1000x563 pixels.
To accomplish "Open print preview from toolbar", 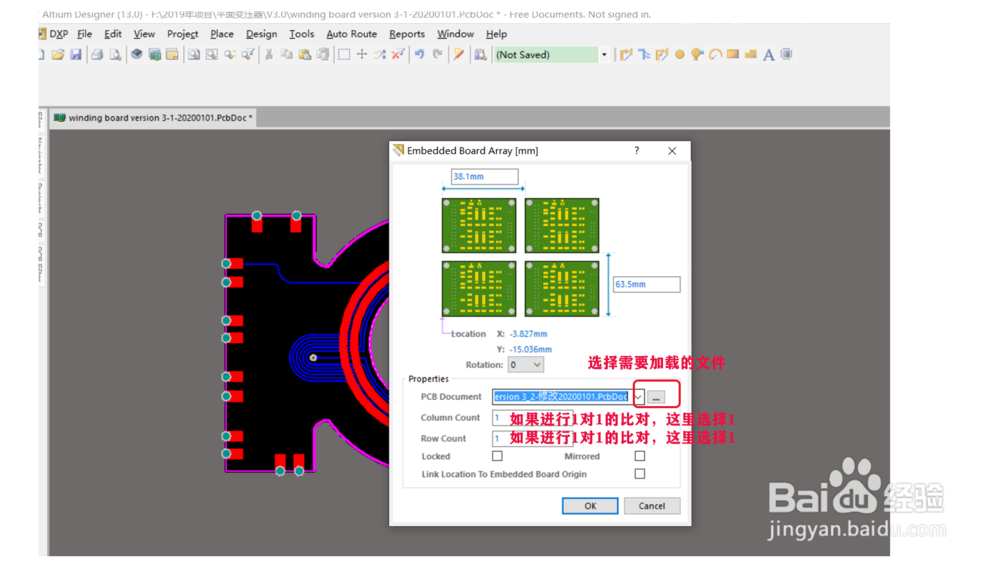I will click(x=115, y=55).
